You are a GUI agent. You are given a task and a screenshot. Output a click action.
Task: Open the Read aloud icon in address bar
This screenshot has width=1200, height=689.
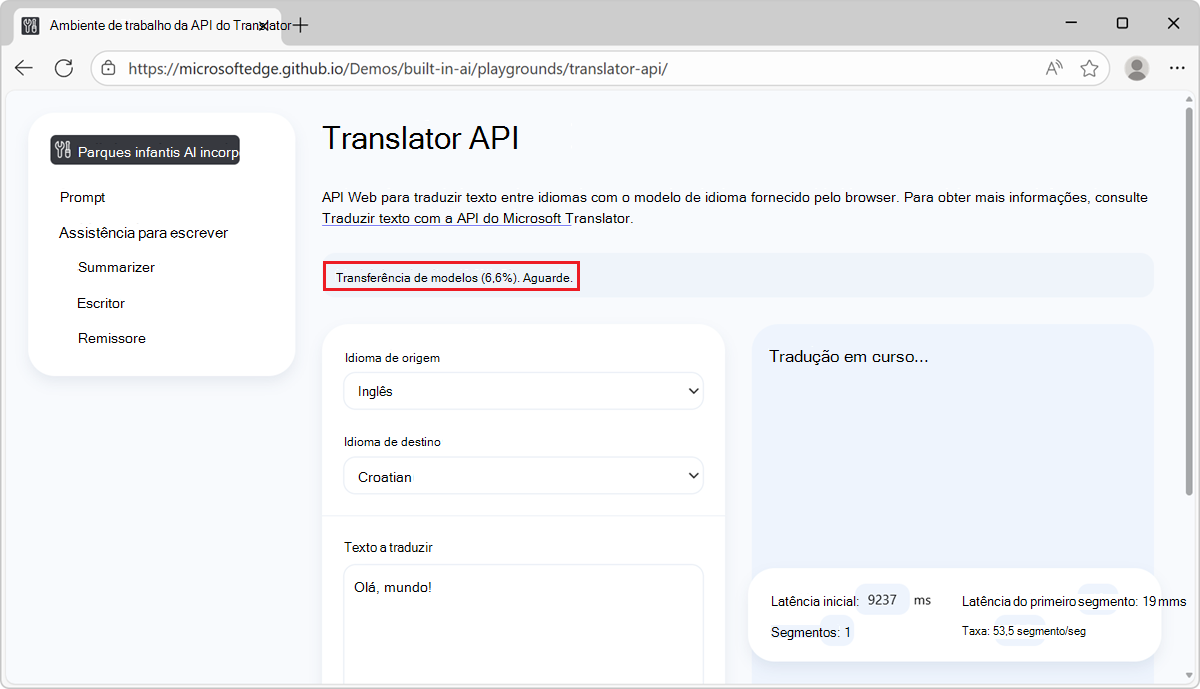pyautogui.click(x=1054, y=68)
